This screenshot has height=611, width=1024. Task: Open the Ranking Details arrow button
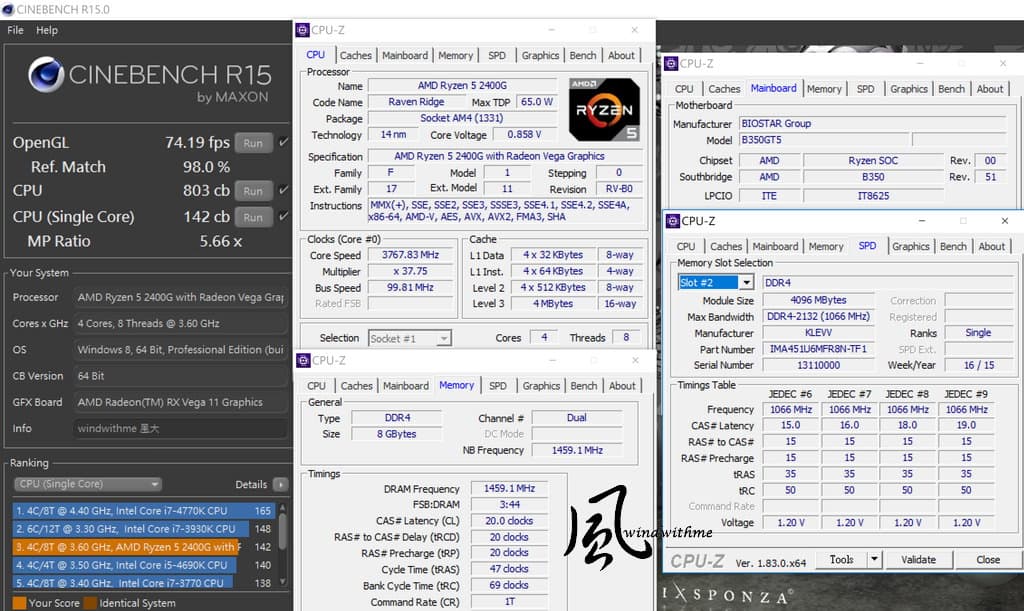coord(281,484)
